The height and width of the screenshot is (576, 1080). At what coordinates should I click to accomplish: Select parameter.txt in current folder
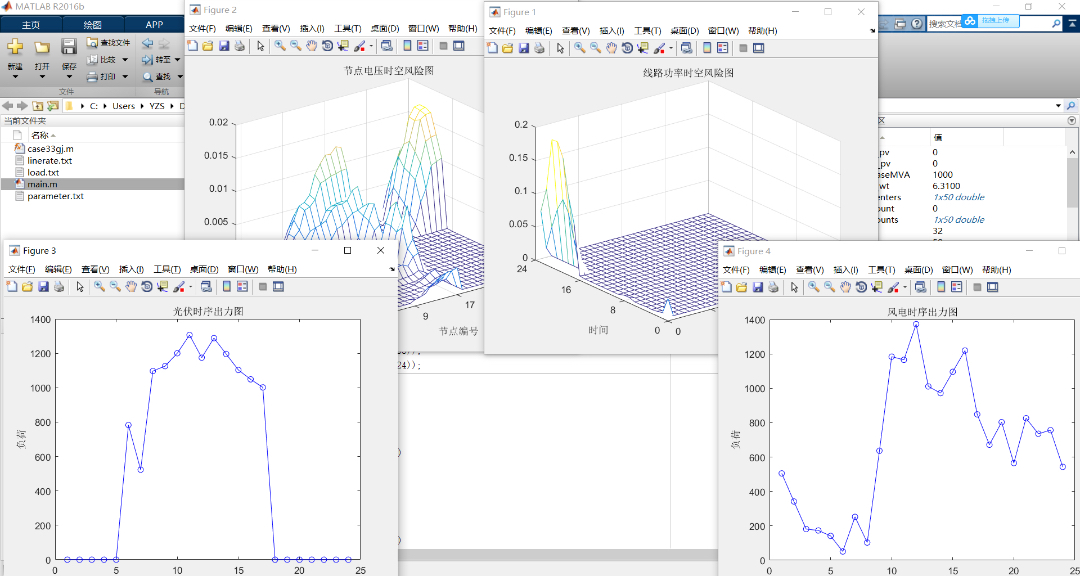(55, 196)
